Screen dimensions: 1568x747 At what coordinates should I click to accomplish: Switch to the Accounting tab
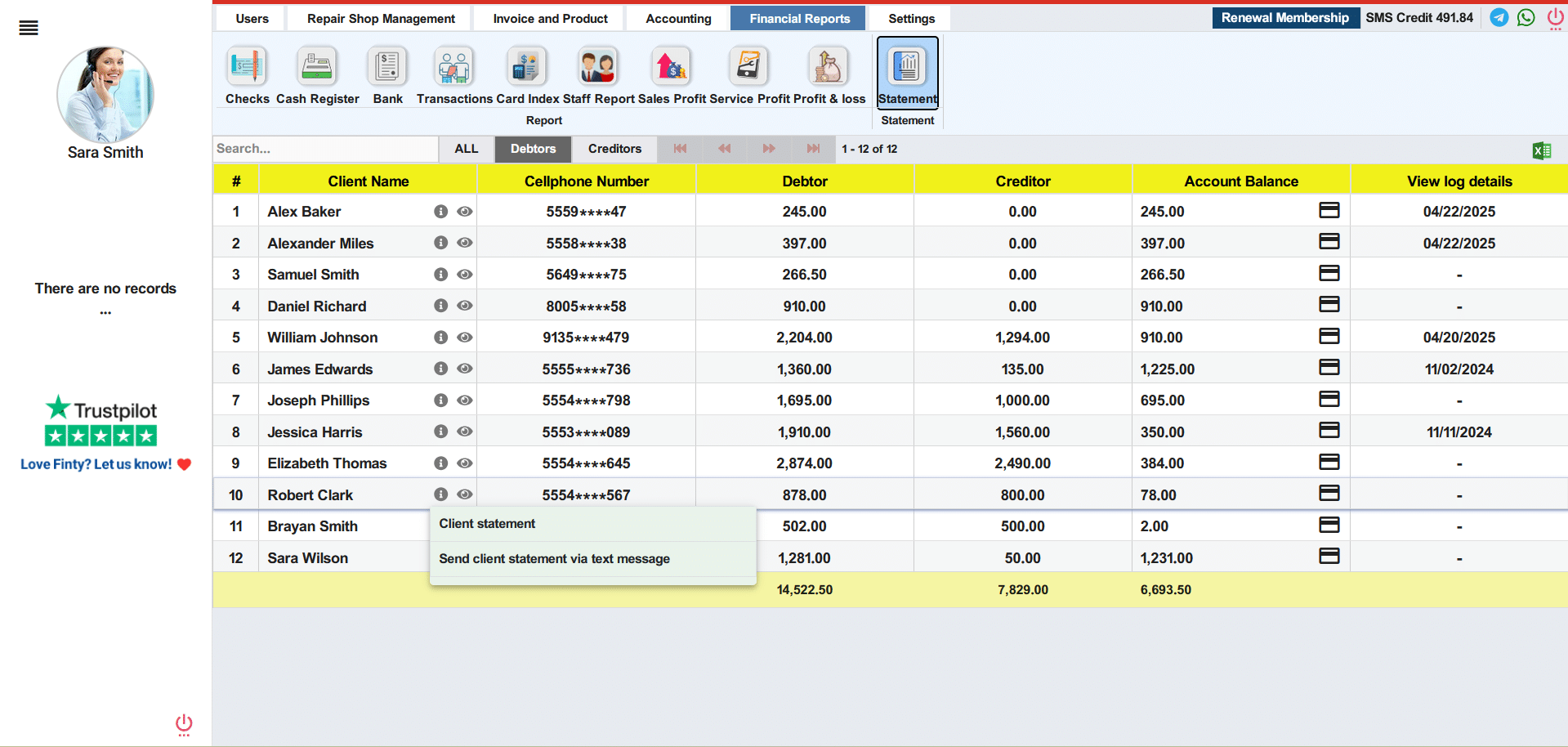[x=678, y=18]
